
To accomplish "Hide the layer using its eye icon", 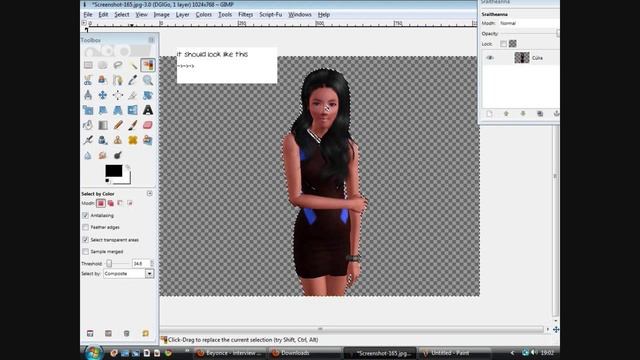I will coord(489,58).
